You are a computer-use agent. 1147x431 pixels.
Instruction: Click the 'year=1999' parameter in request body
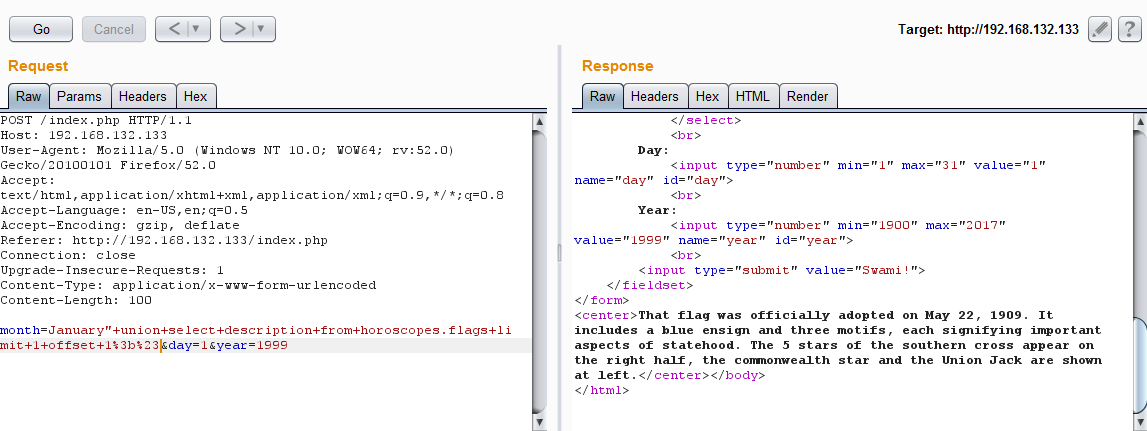(252, 345)
